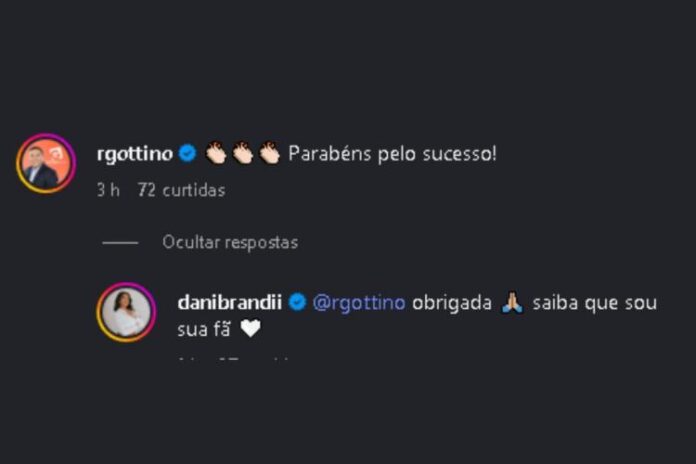Open danibrandii's profile picture
Viewport: 696px width, 464px height.
pyautogui.click(x=126, y=312)
